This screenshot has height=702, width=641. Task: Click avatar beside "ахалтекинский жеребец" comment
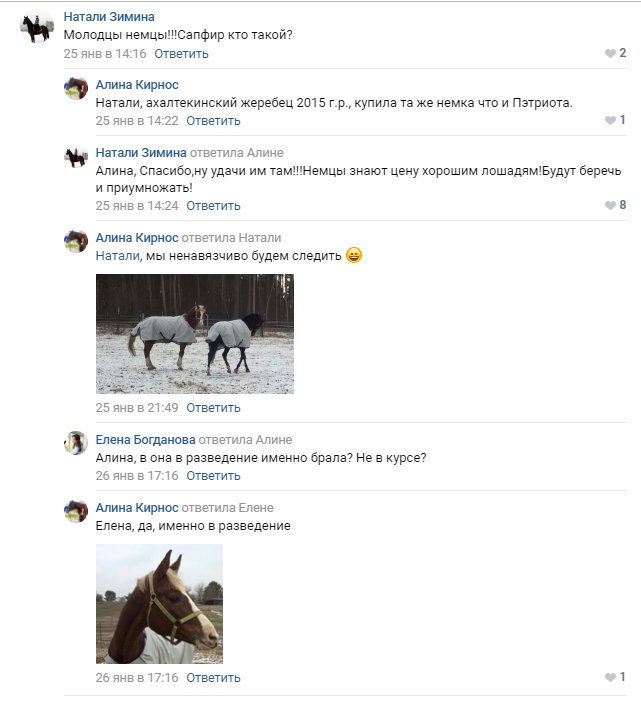point(76,88)
